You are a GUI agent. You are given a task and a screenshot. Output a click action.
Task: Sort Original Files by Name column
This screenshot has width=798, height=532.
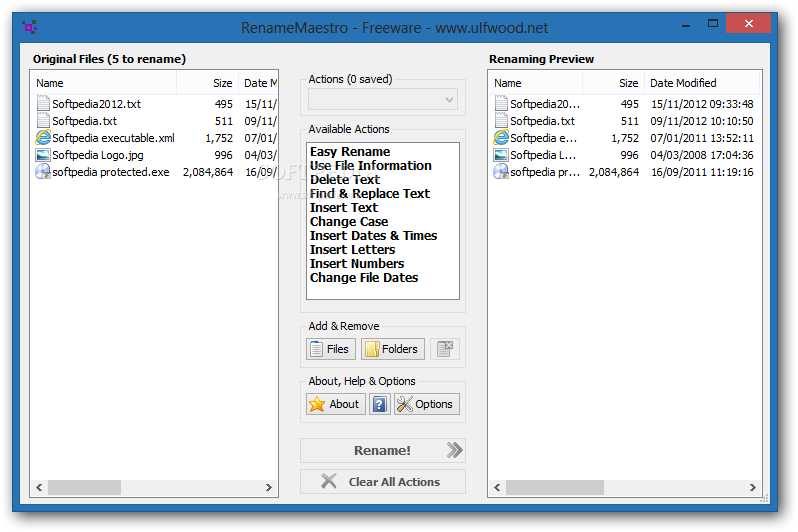point(104,83)
